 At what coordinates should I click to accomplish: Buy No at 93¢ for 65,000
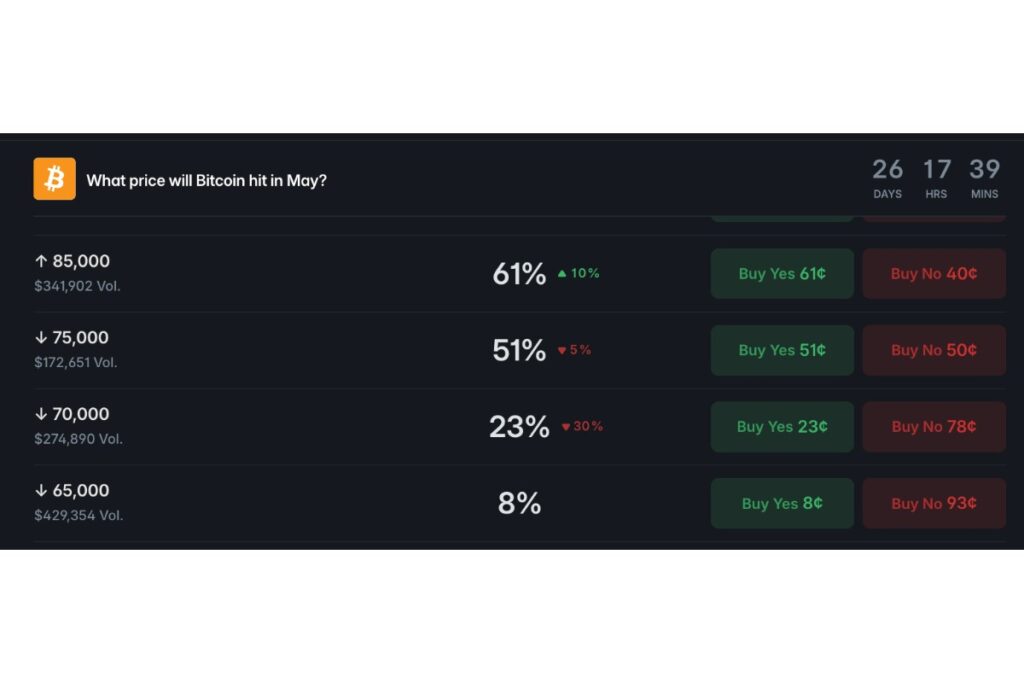coord(934,503)
